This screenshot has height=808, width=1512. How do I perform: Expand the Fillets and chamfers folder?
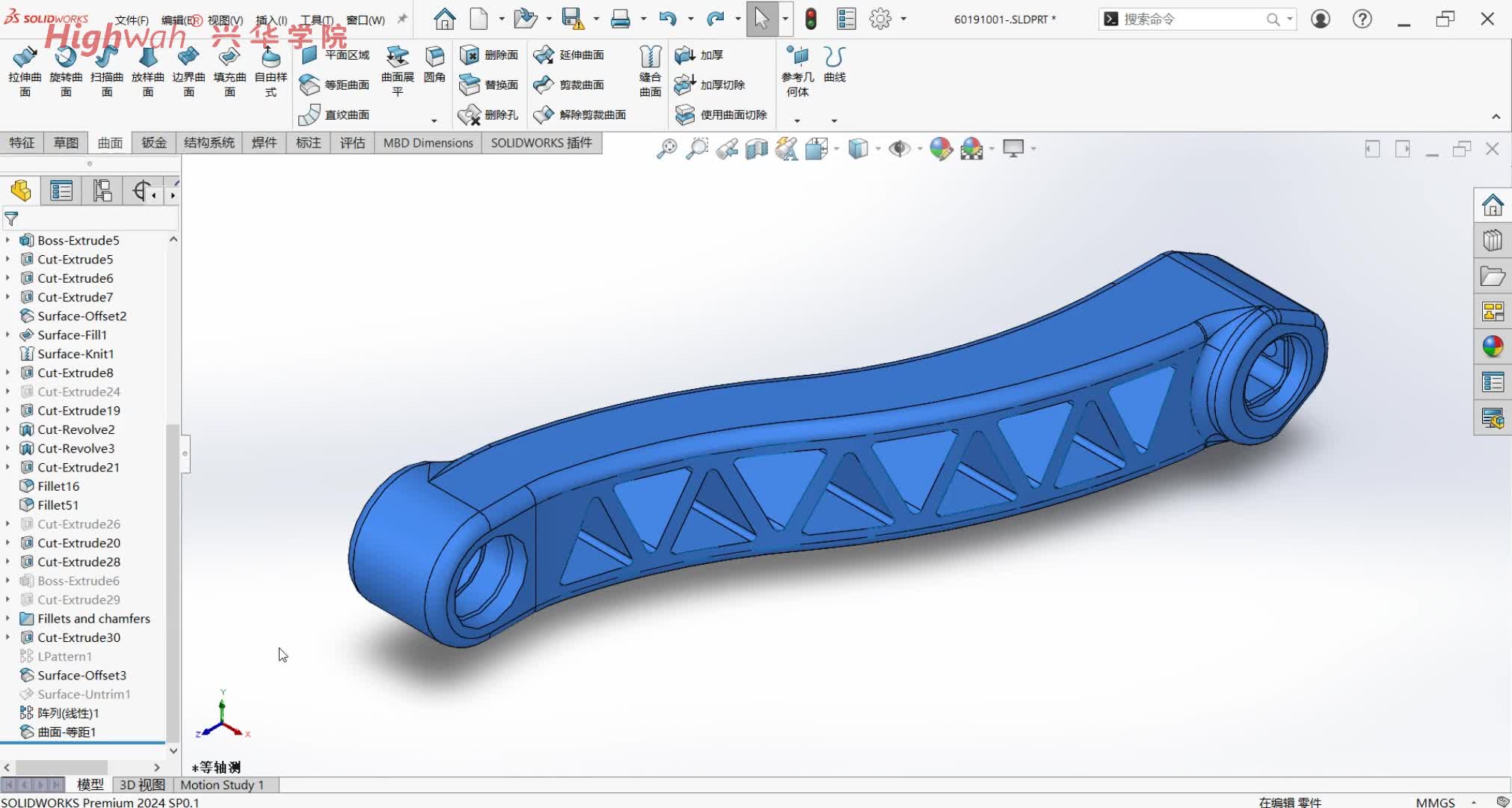tap(8, 619)
